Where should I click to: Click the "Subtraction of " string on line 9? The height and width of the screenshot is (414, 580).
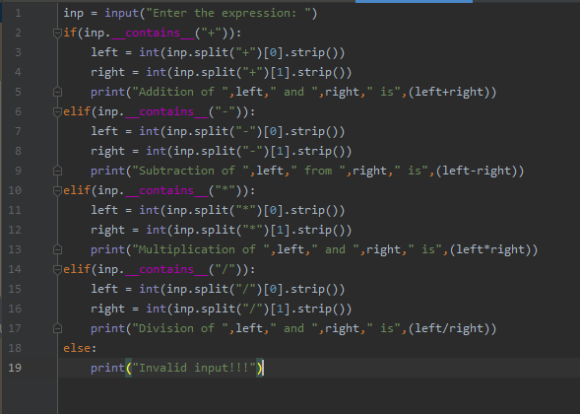point(190,171)
